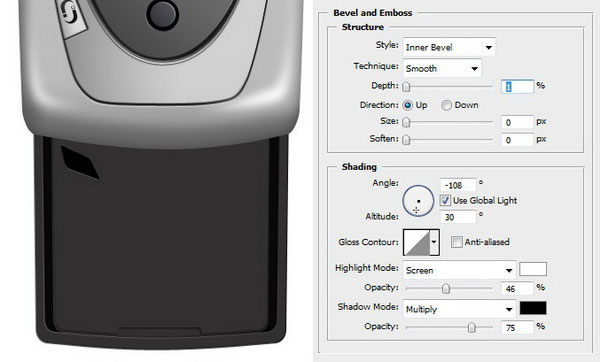Click the white highlight color swatch
The image size is (600, 362).
(533, 269)
